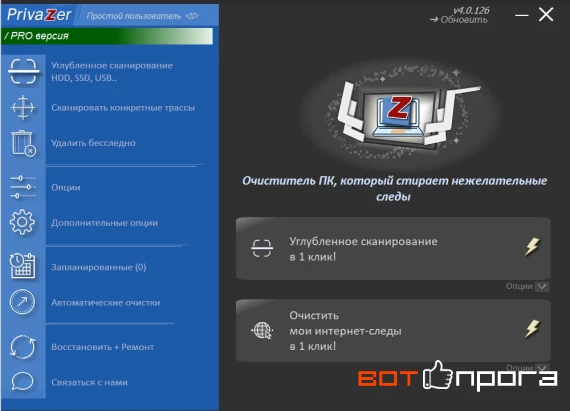
Task: Select the crosshair scan specific traces icon
Action: pyautogui.click(x=23, y=108)
